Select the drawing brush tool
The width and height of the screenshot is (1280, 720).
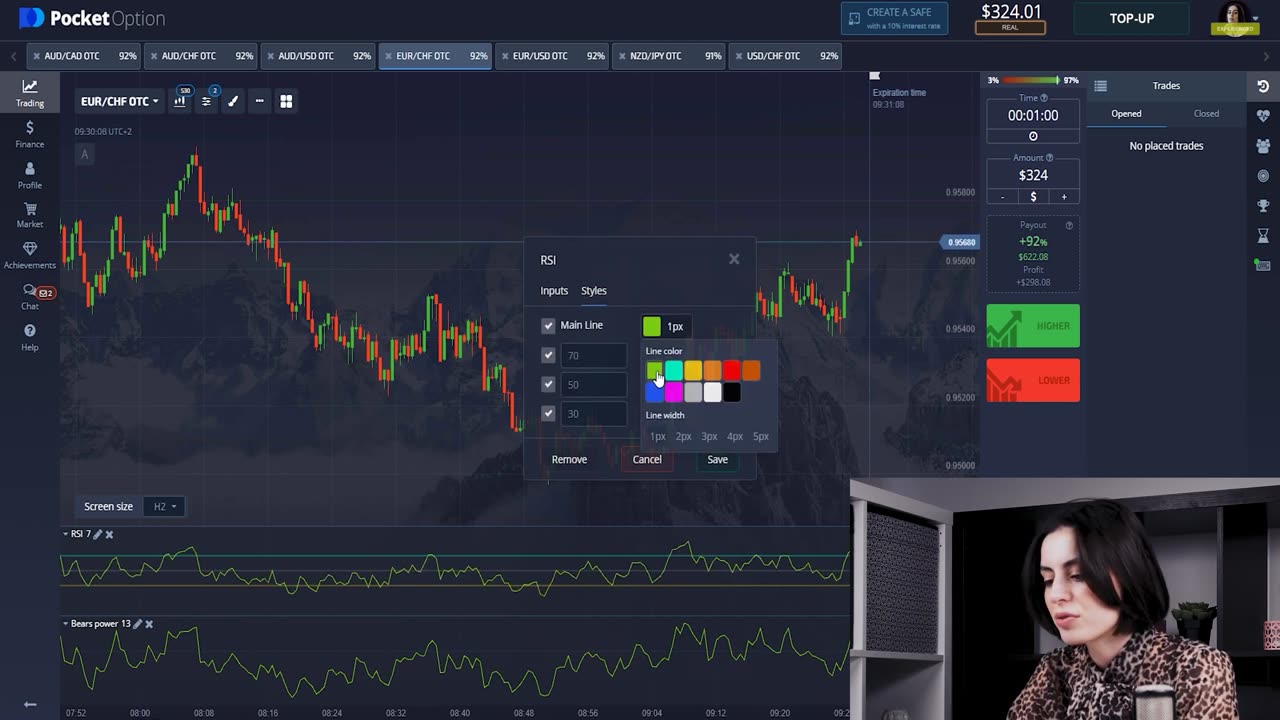pyautogui.click(x=233, y=101)
